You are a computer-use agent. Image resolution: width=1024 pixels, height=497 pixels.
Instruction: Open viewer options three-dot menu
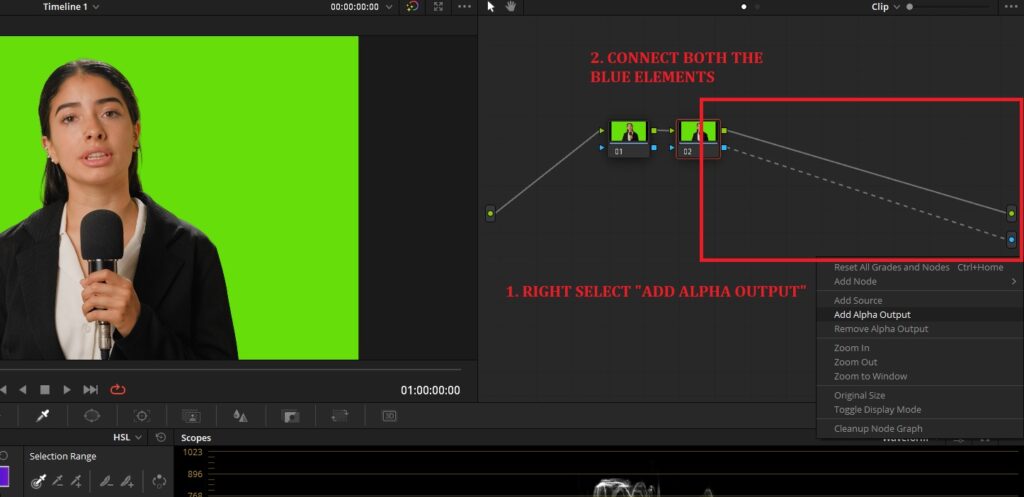click(464, 7)
